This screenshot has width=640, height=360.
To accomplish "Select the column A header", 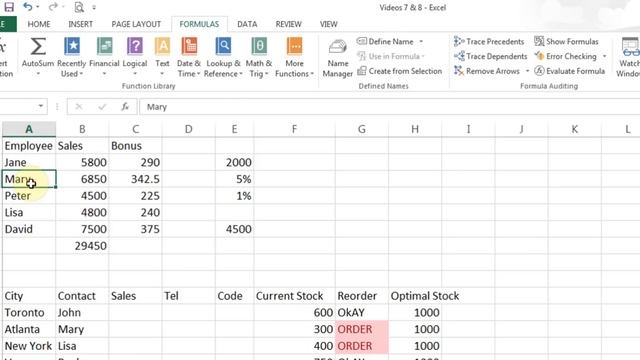I will pyautogui.click(x=29, y=129).
